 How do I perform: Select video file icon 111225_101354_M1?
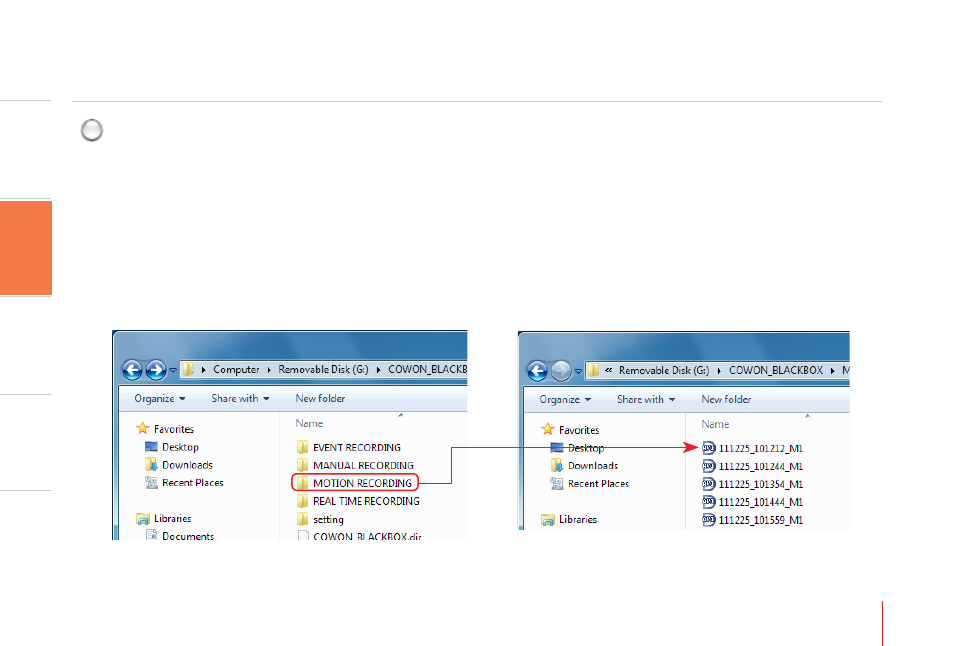(708, 484)
